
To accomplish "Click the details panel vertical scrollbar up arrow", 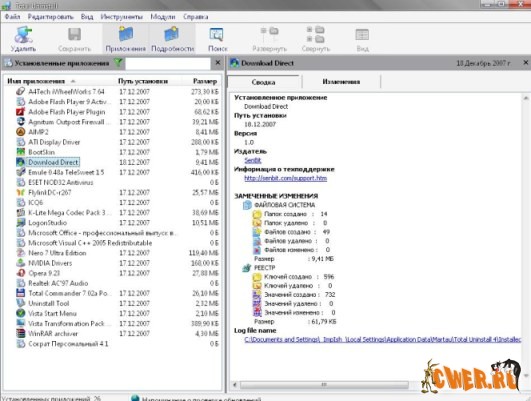I will (526, 98).
